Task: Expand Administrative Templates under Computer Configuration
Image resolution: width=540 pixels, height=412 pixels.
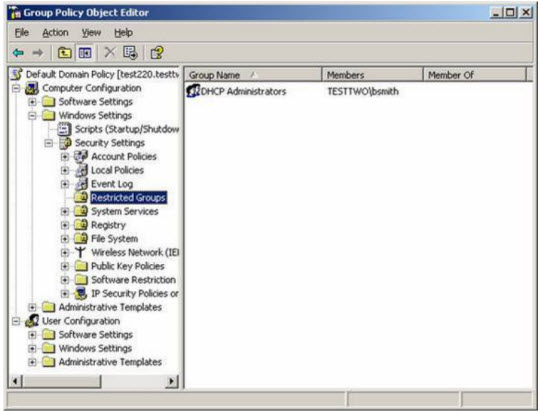Action: pyautogui.click(x=32, y=307)
